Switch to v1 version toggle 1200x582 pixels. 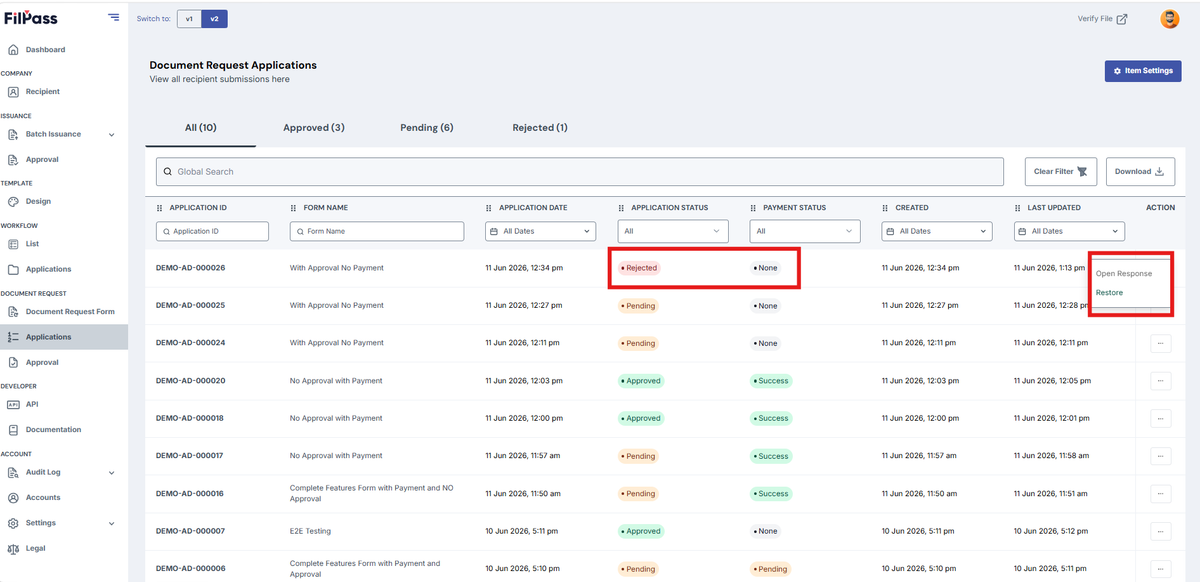click(189, 19)
